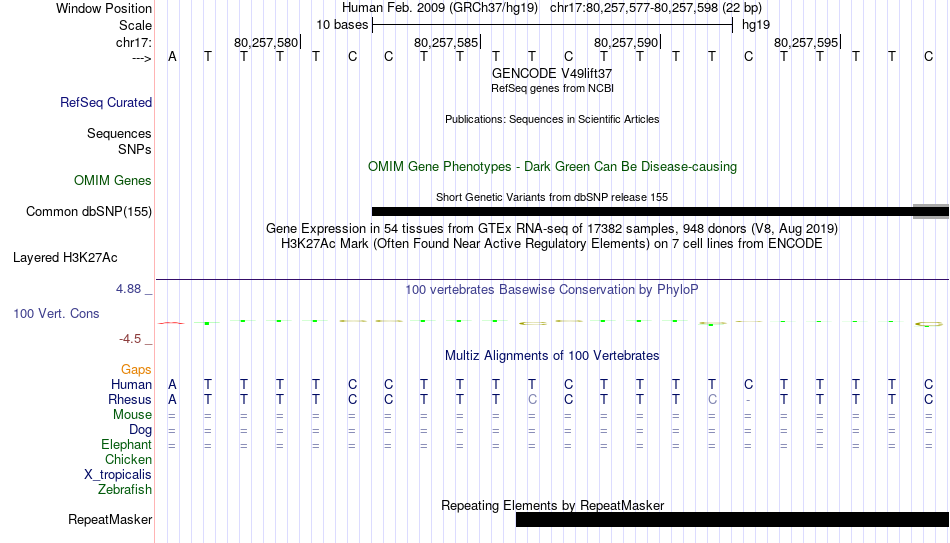
Task: Click the Window Position label
Action: coord(104,8)
